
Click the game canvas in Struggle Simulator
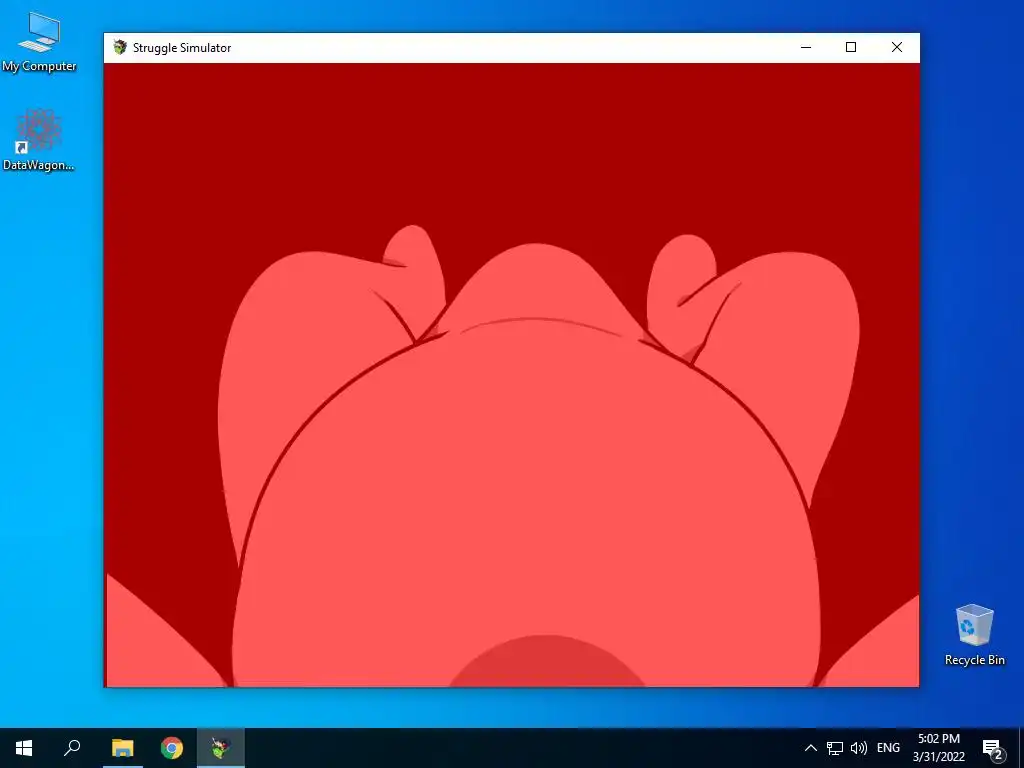pyautogui.click(x=512, y=375)
